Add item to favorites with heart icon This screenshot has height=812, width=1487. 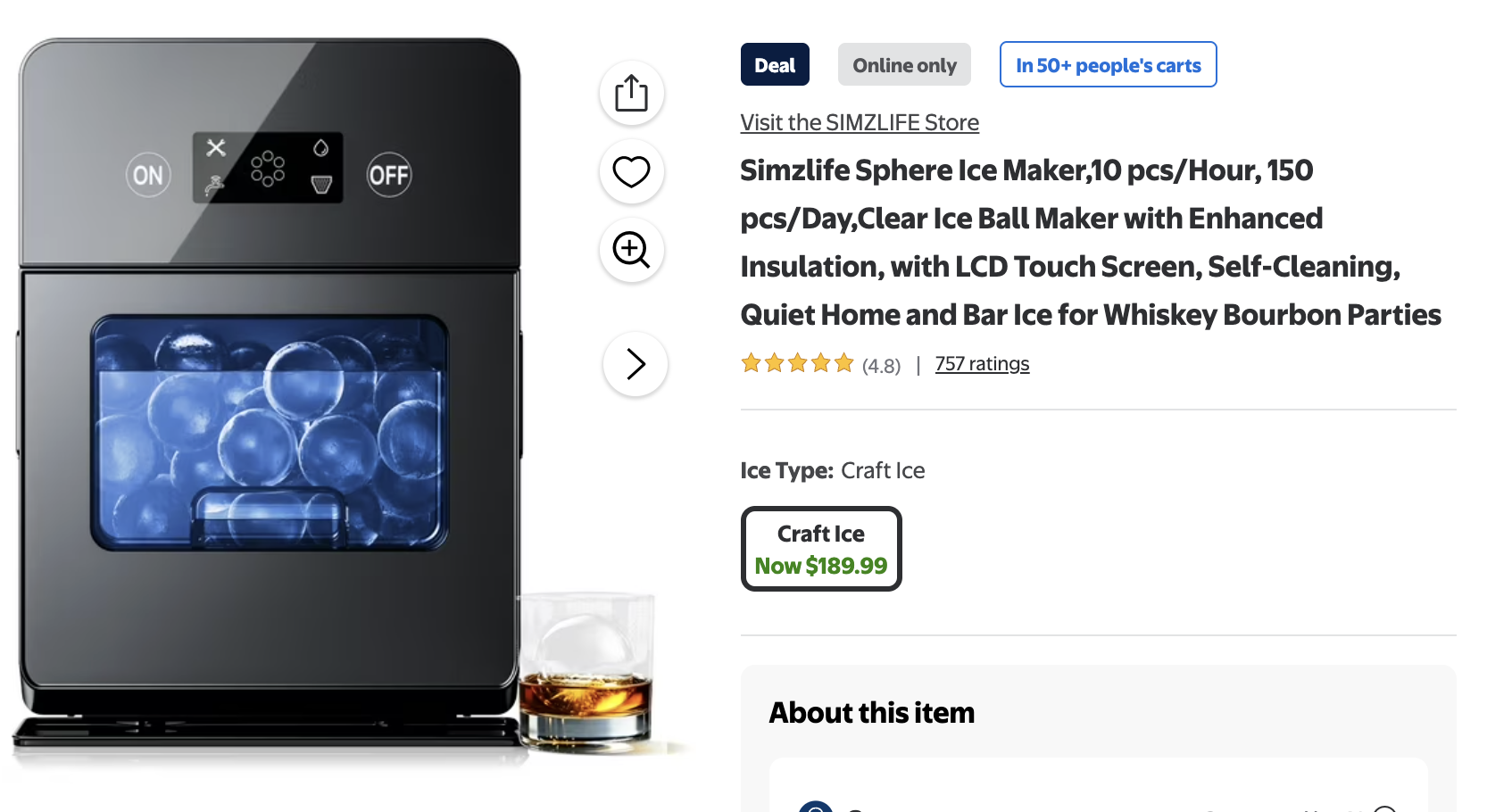tap(631, 171)
